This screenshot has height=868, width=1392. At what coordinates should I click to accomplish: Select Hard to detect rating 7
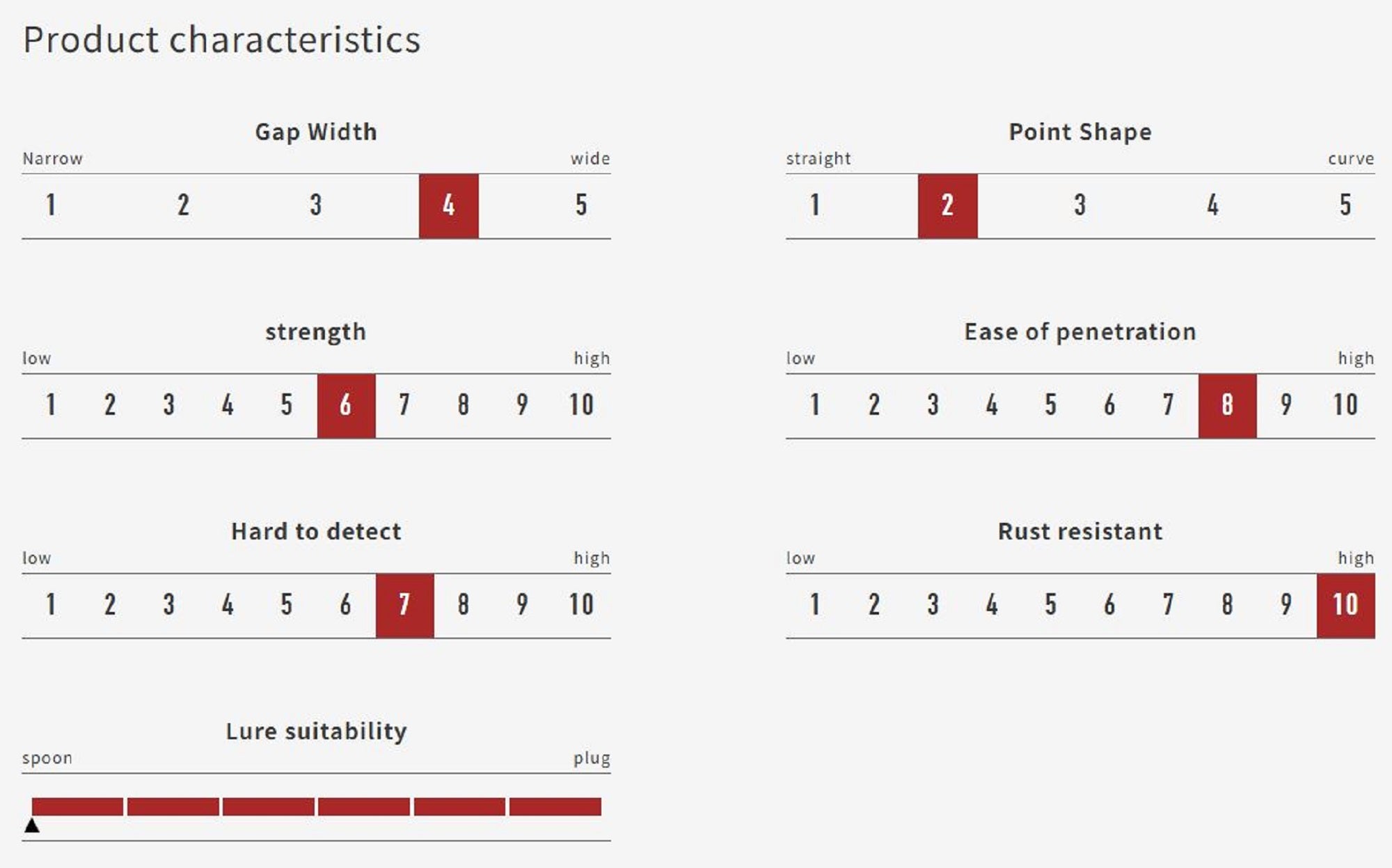click(404, 605)
